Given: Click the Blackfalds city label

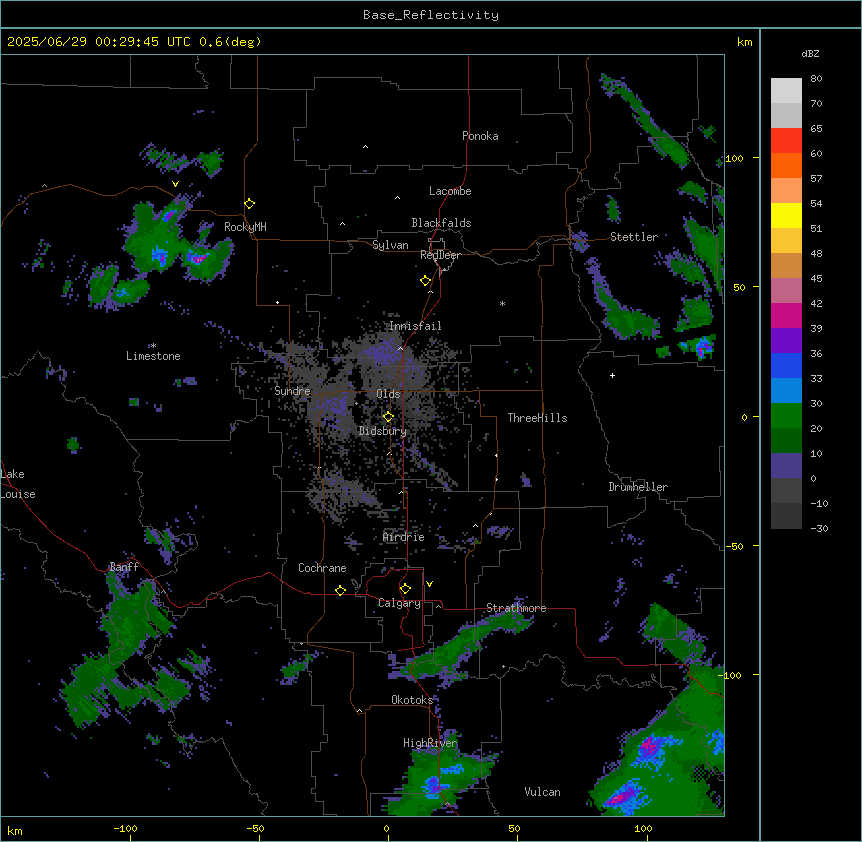Looking at the screenshot, I should tap(441, 223).
